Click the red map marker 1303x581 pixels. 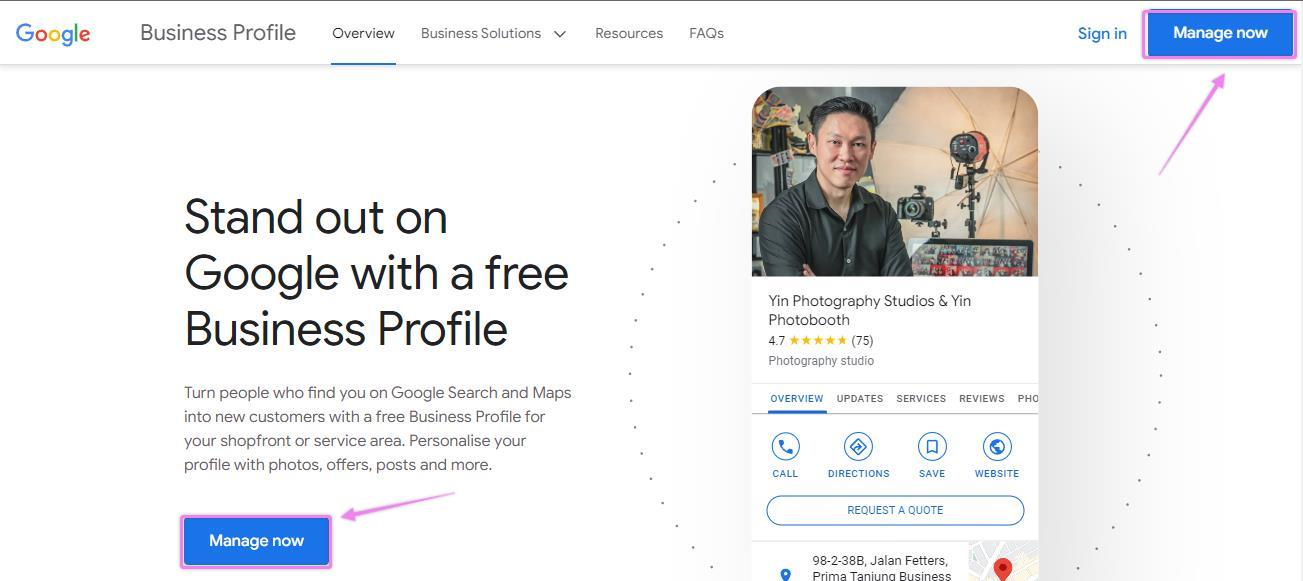1002,569
